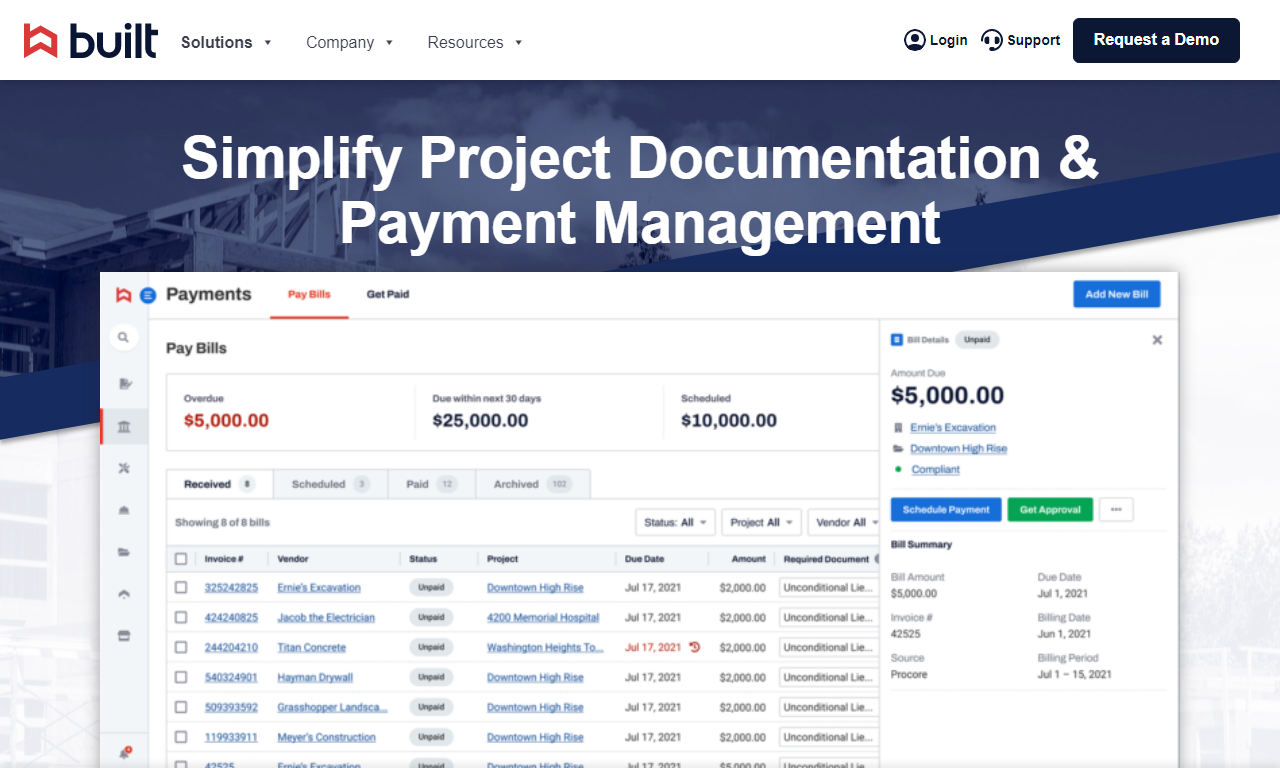Open the Ernie's Excavation link in Bill Details
This screenshot has height=768, width=1280.
(953, 427)
